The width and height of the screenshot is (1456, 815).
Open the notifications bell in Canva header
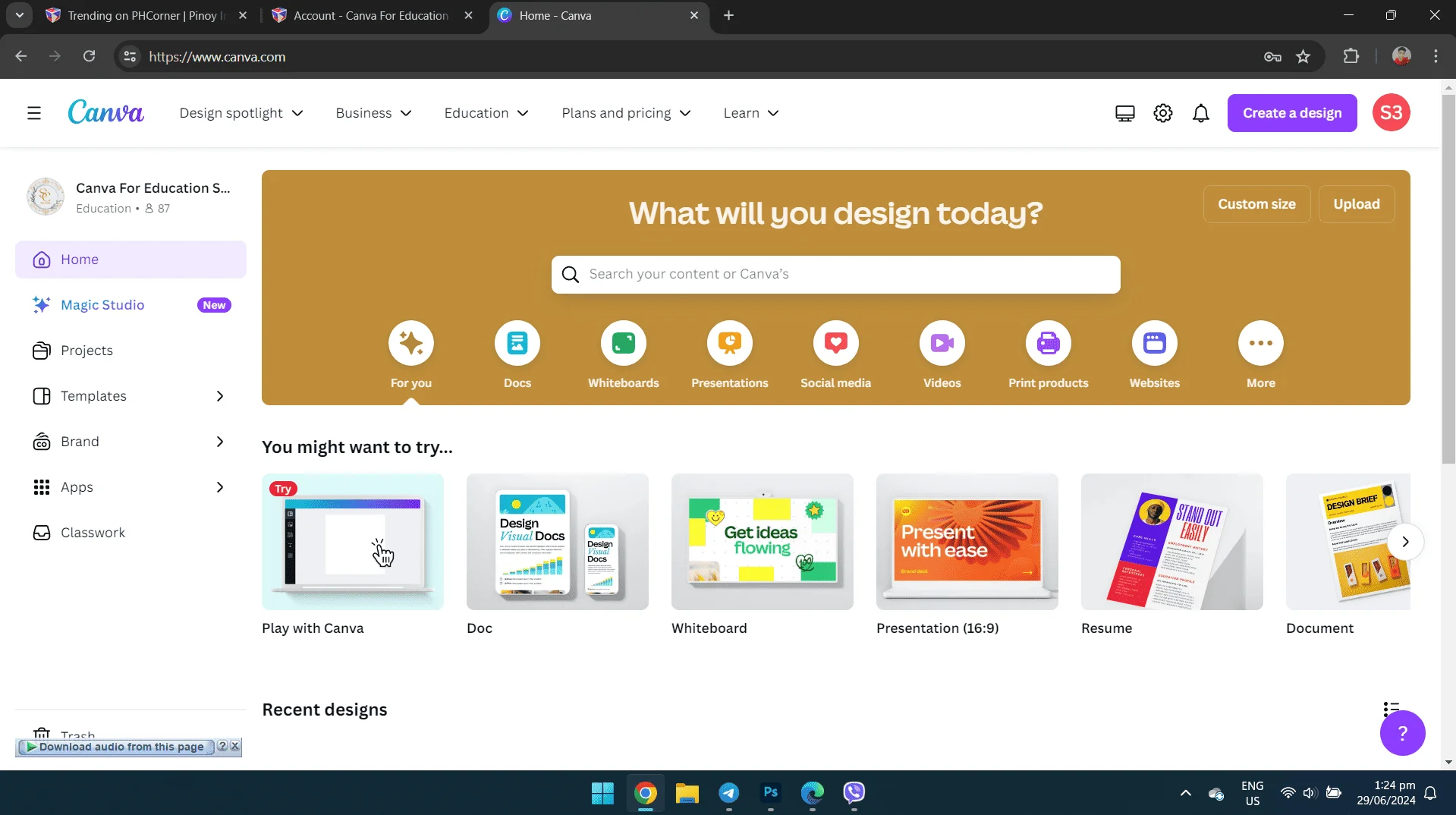[1201, 113]
